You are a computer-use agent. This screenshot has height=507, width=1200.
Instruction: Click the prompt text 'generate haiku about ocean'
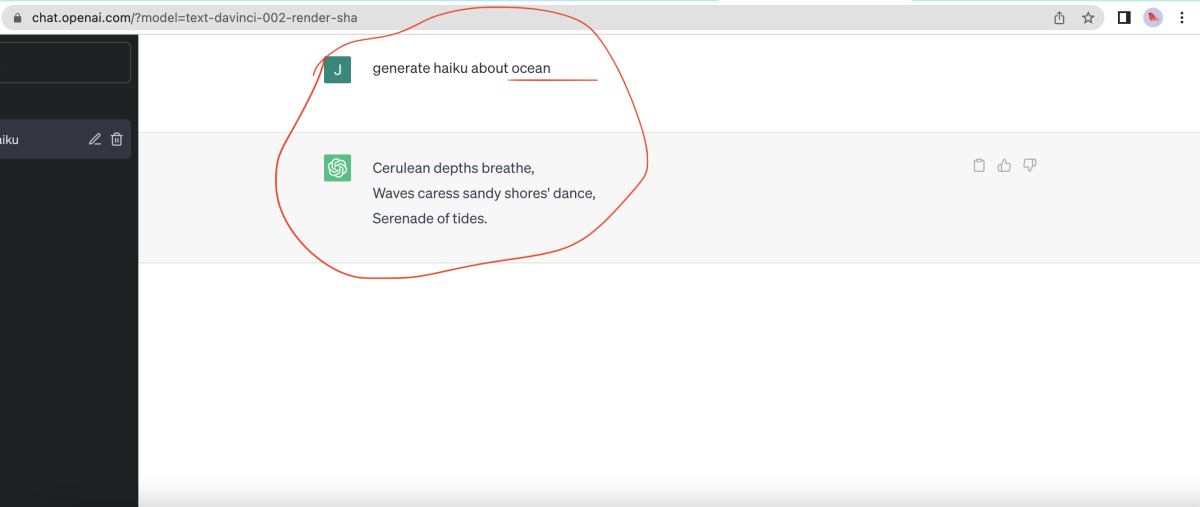click(x=461, y=68)
